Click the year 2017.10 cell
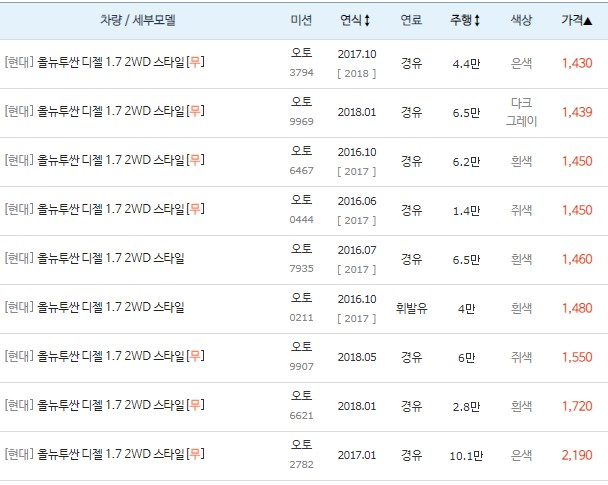 pyautogui.click(x=357, y=54)
